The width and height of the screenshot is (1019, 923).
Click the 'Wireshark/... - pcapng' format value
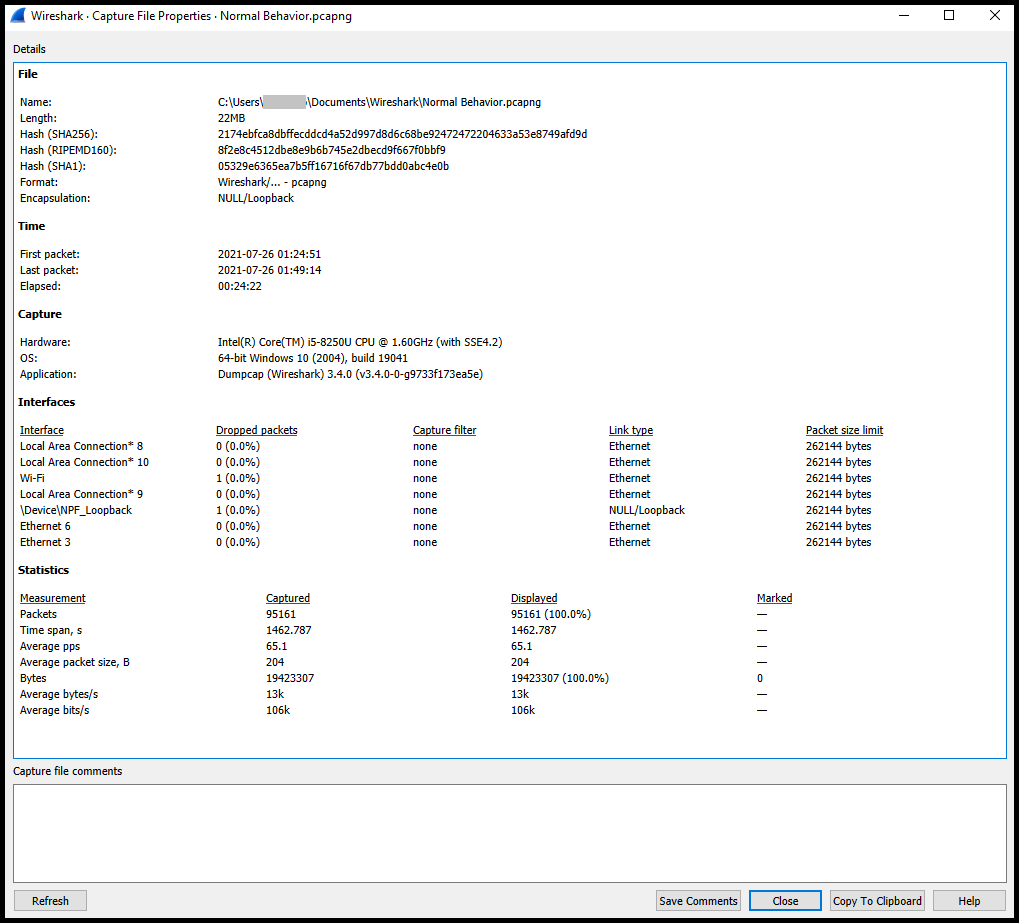coord(272,182)
